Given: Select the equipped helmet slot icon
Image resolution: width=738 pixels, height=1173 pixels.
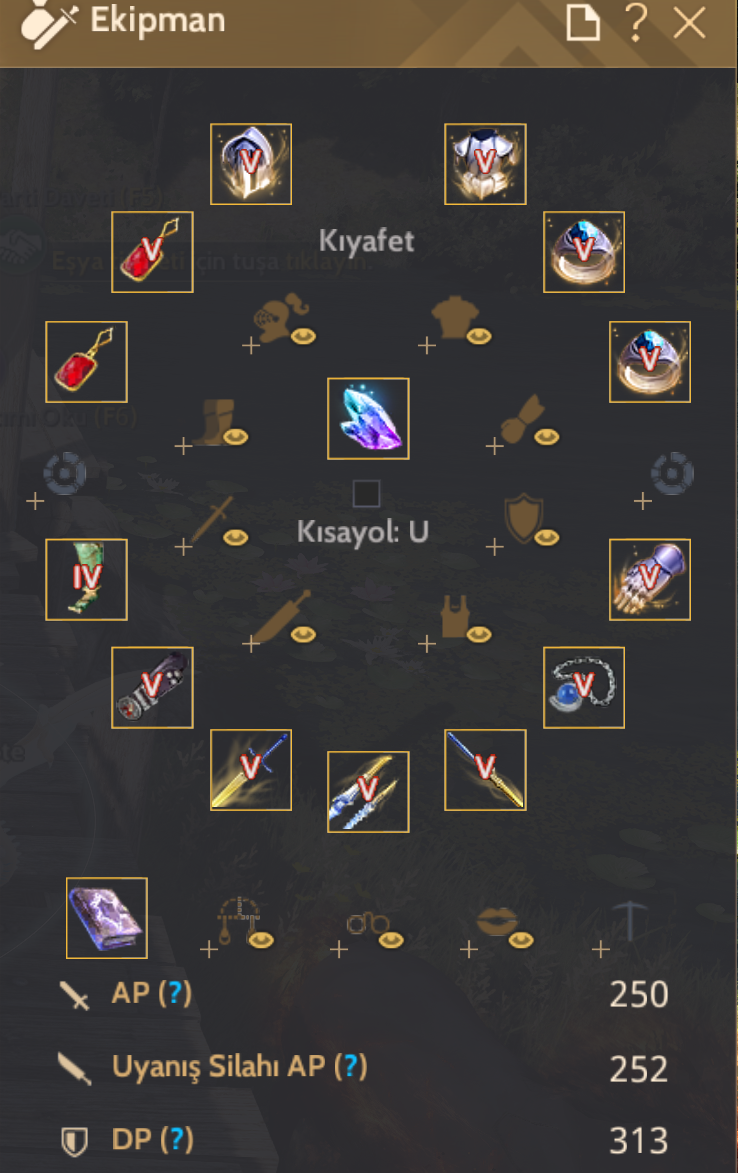Looking at the screenshot, I should coord(250,164).
